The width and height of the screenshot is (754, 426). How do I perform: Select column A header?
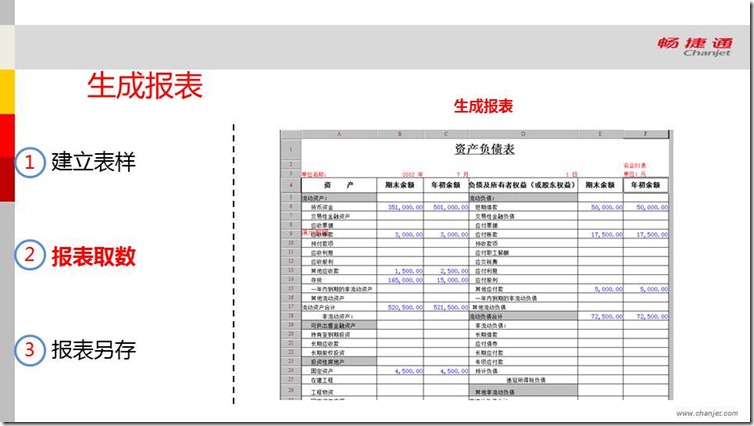point(339,134)
